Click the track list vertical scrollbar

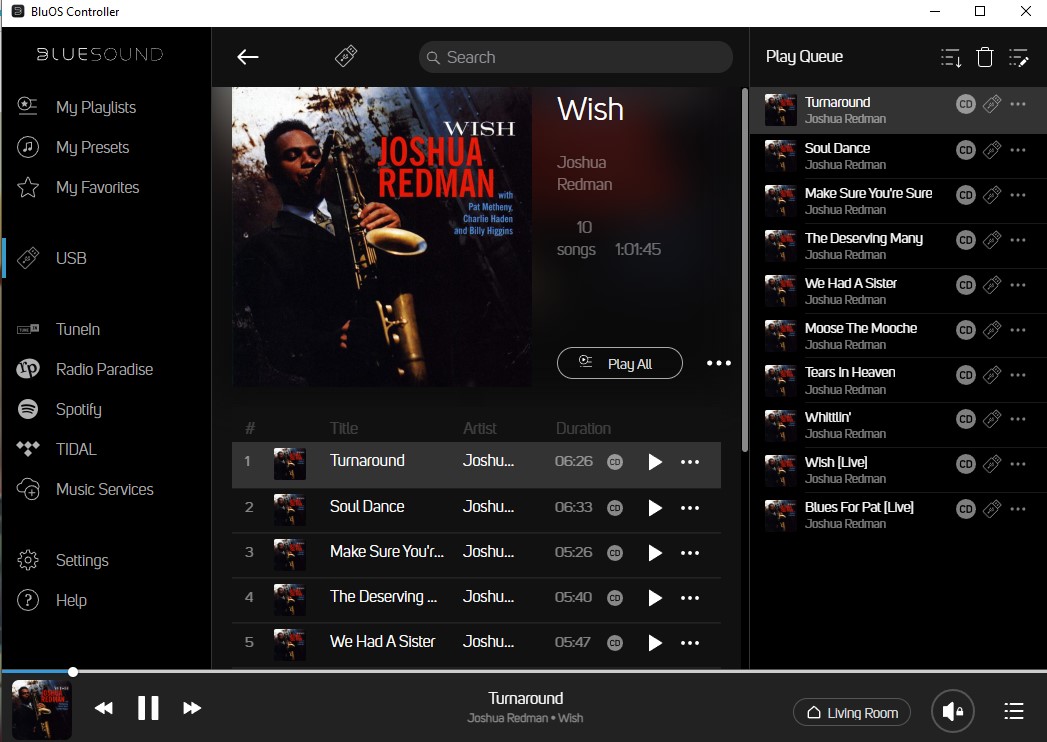point(745,270)
